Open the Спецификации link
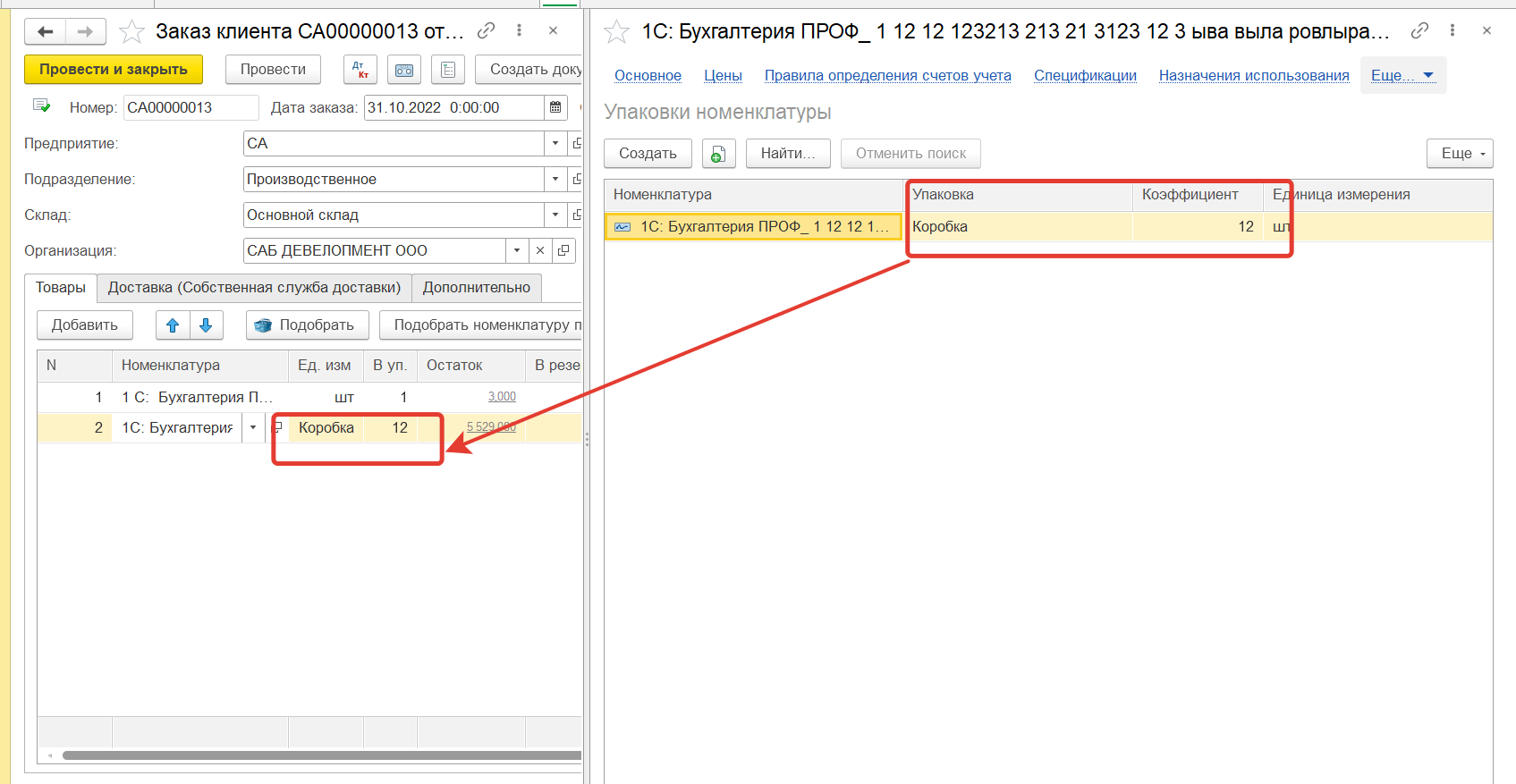 click(1085, 76)
